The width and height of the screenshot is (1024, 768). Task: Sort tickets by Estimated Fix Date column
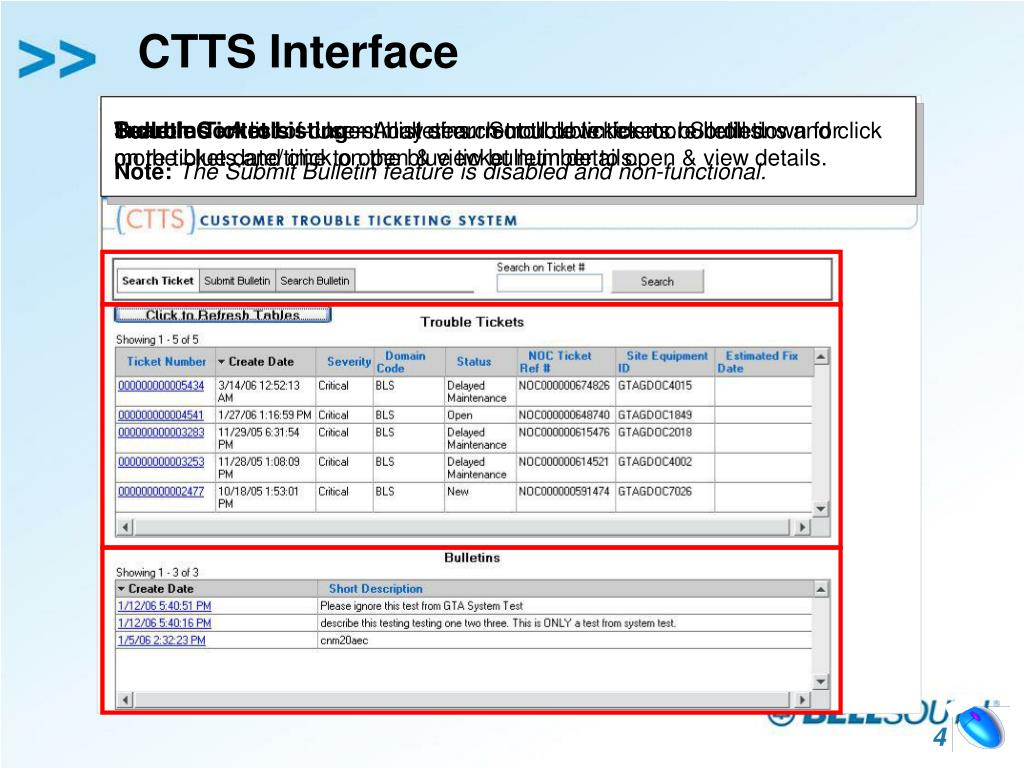point(758,362)
